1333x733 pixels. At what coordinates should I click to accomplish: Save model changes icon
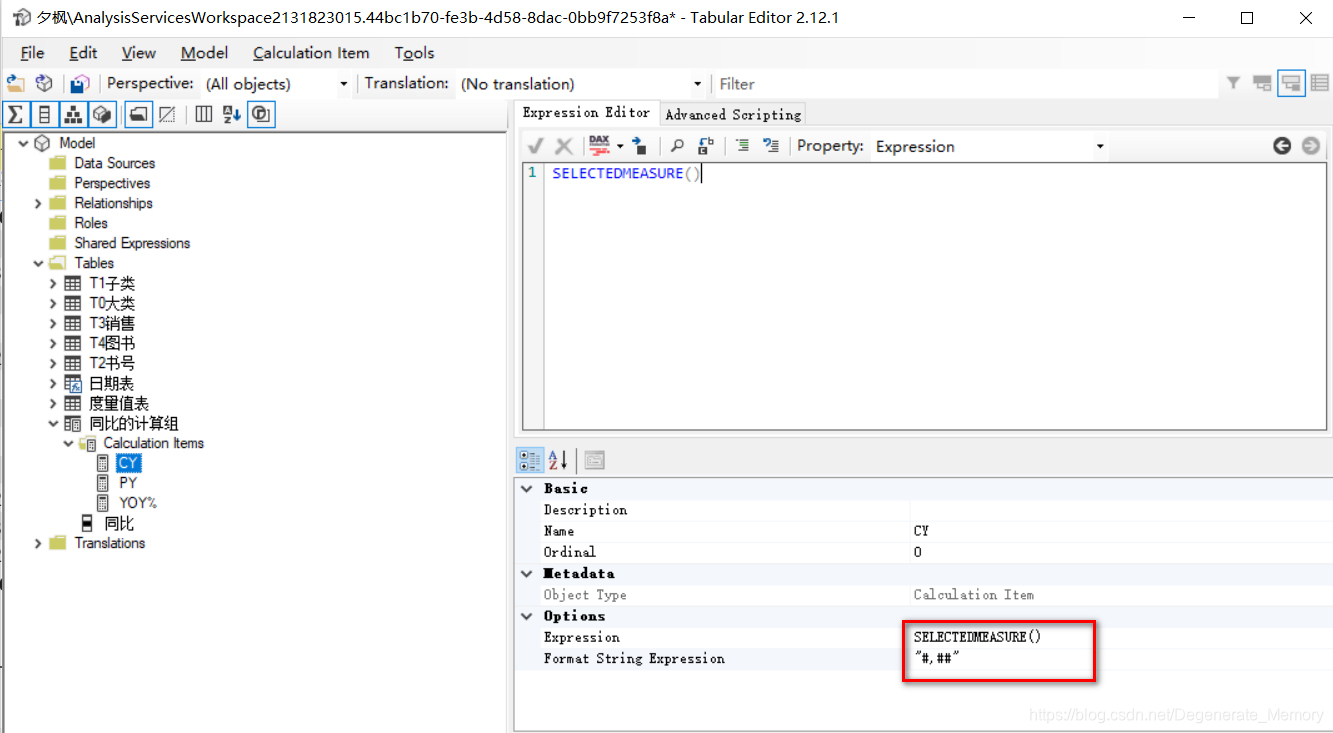tap(80, 84)
